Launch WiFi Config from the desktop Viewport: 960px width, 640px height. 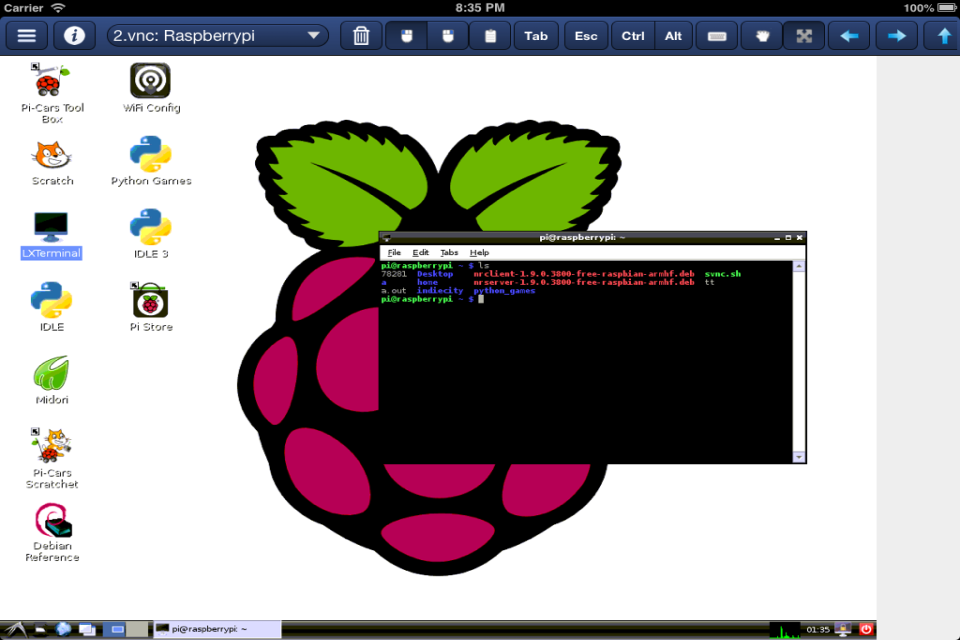151,88
